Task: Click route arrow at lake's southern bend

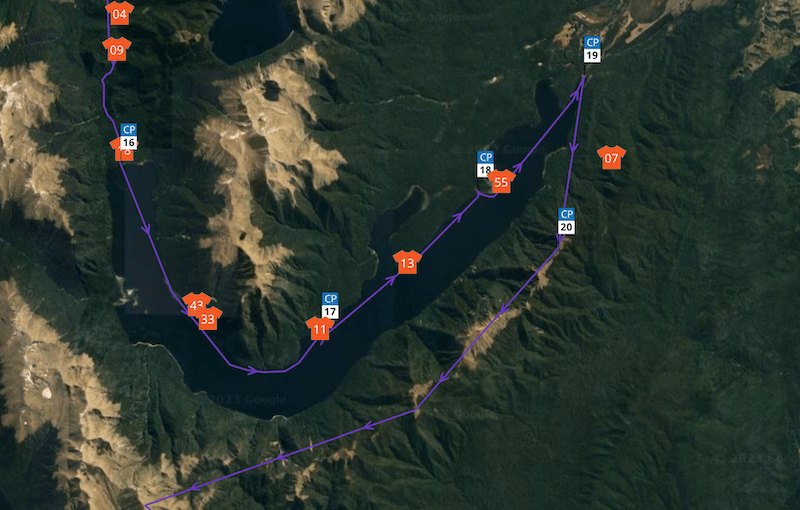Action: tap(252, 370)
